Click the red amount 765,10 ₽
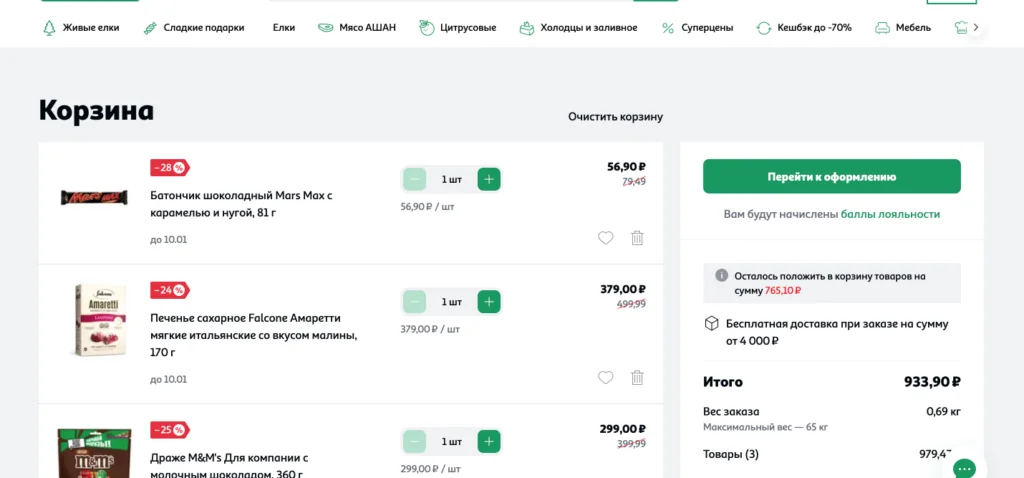The height and width of the screenshot is (478, 1024). 782,290
